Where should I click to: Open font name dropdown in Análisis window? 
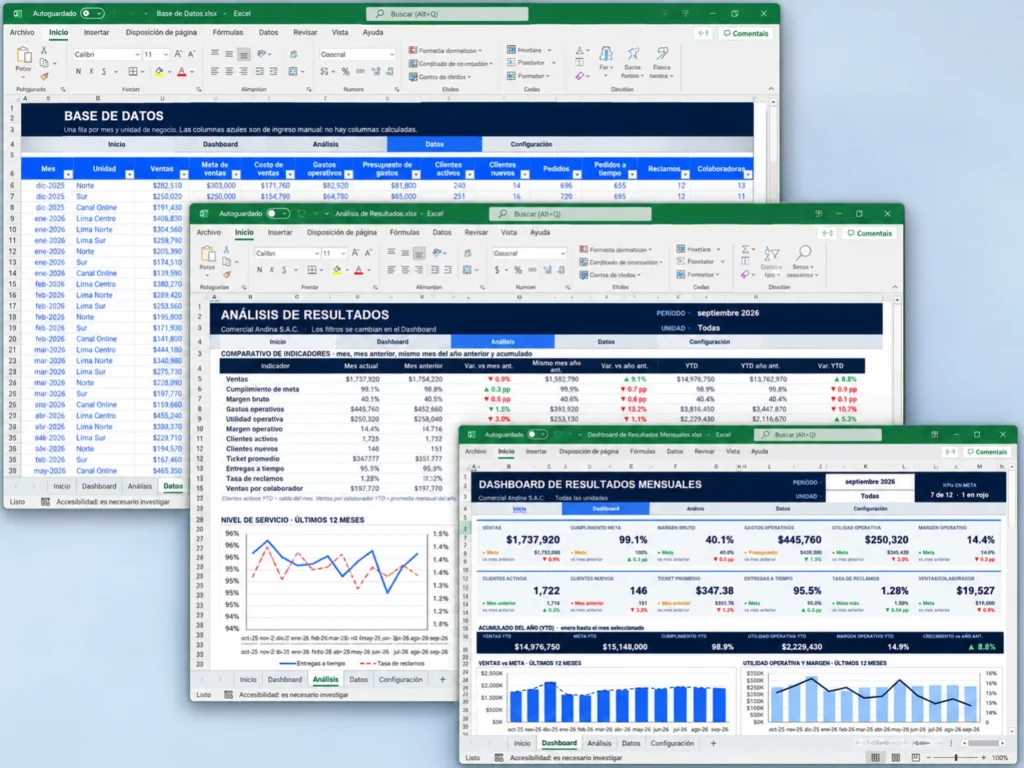317,253
